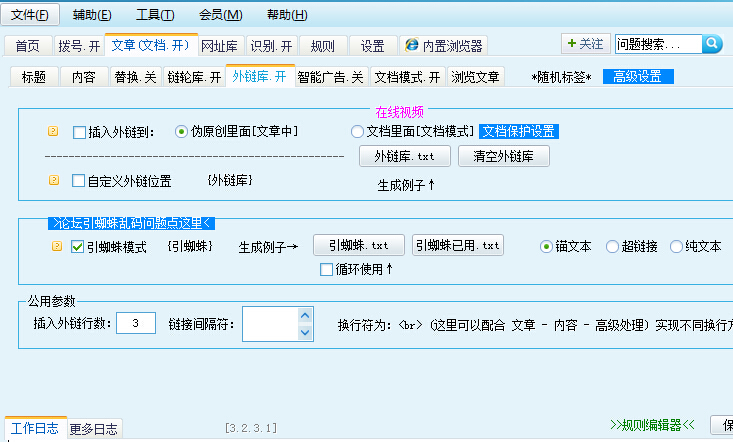
Task: Enable the 插入外链到 checkbox
Action: pyautogui.click(x=80, y=131)
